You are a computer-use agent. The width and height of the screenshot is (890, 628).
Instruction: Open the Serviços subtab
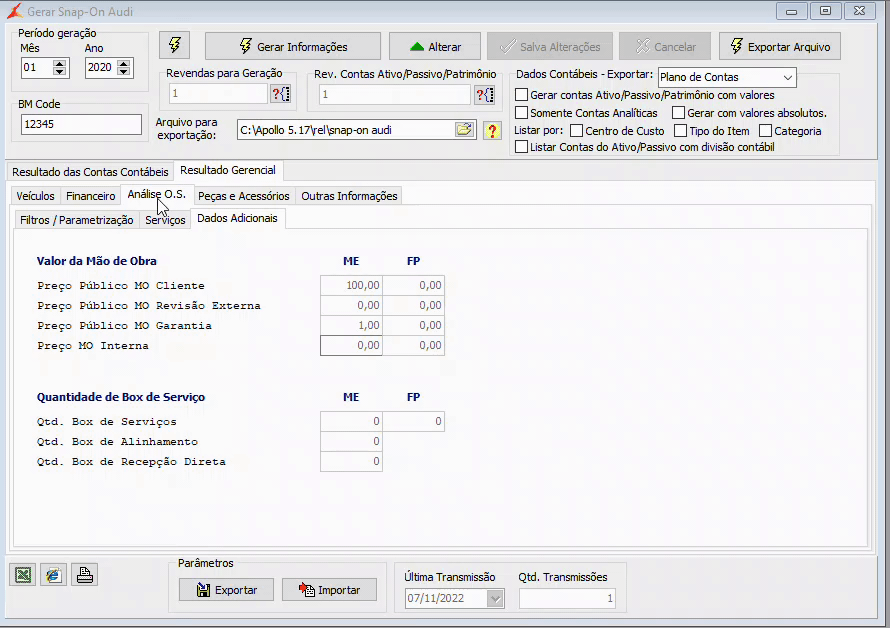click(165, 220)
